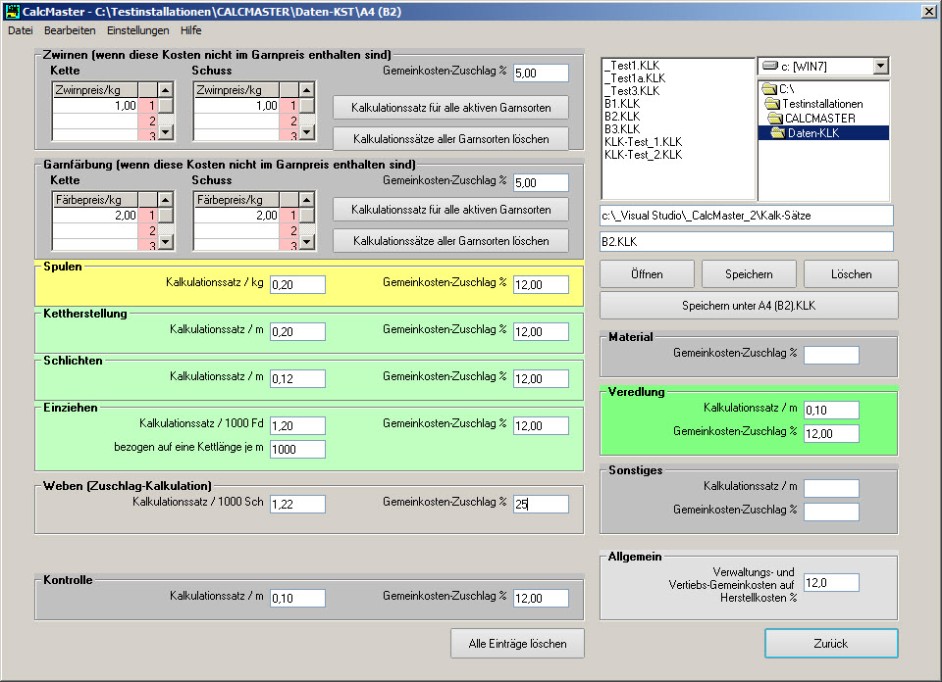Click the Schlichten Kalkulationssatz / m field

click(x=298, y=379)
